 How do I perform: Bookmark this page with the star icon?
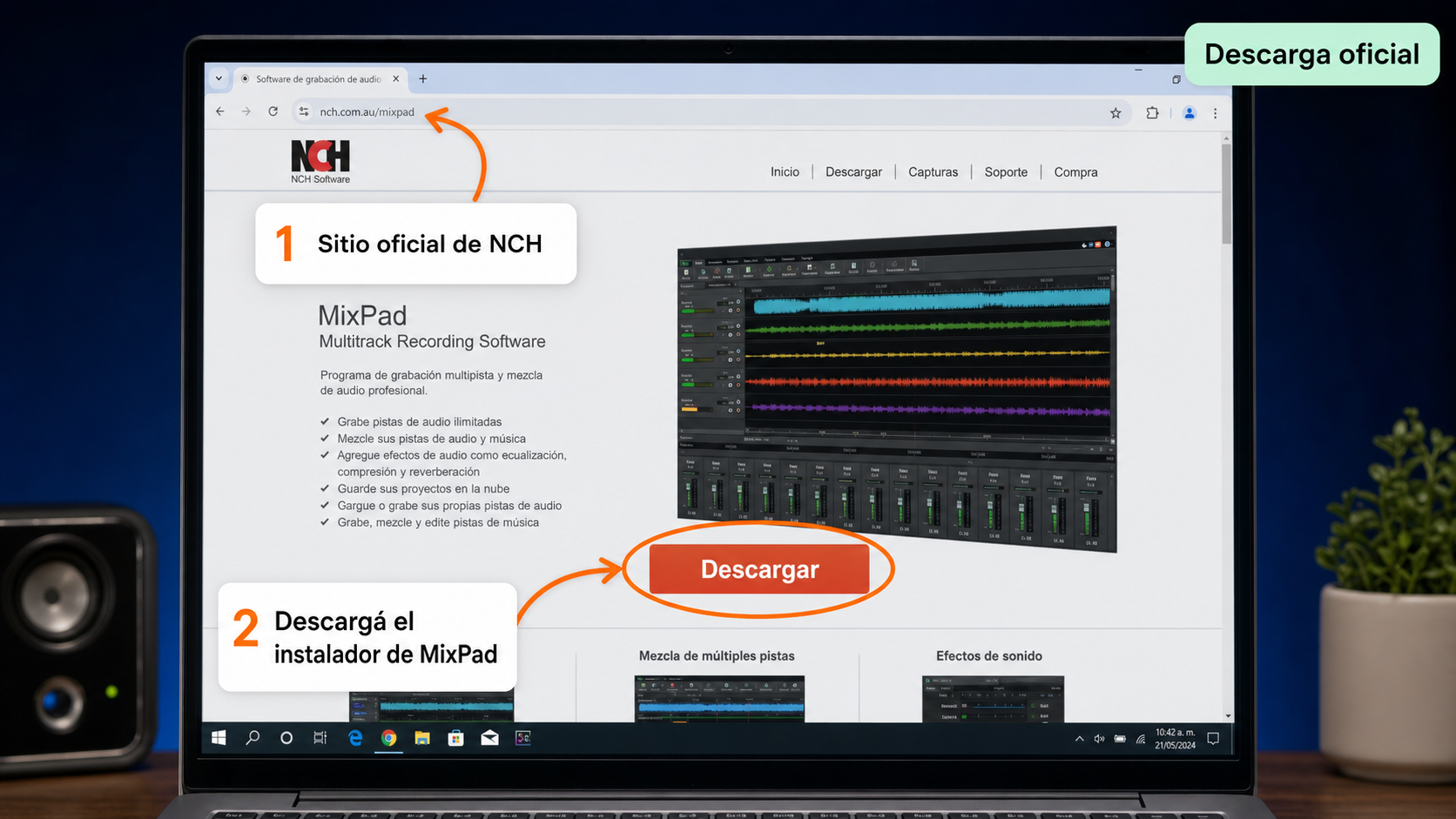[1116, 113]
